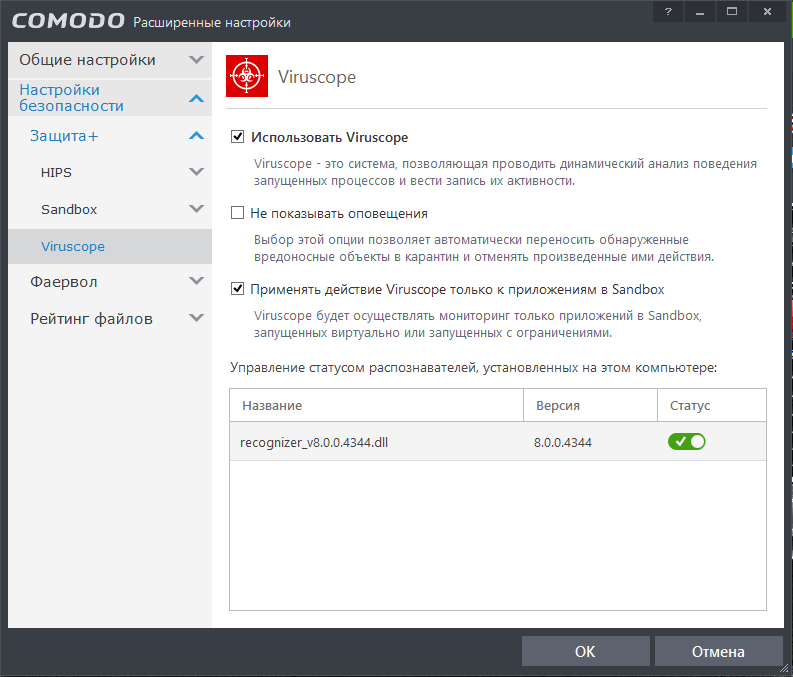Cancel changes with Отмена button
The width and height of the screenshot is (793, 677).
[718, 651]
